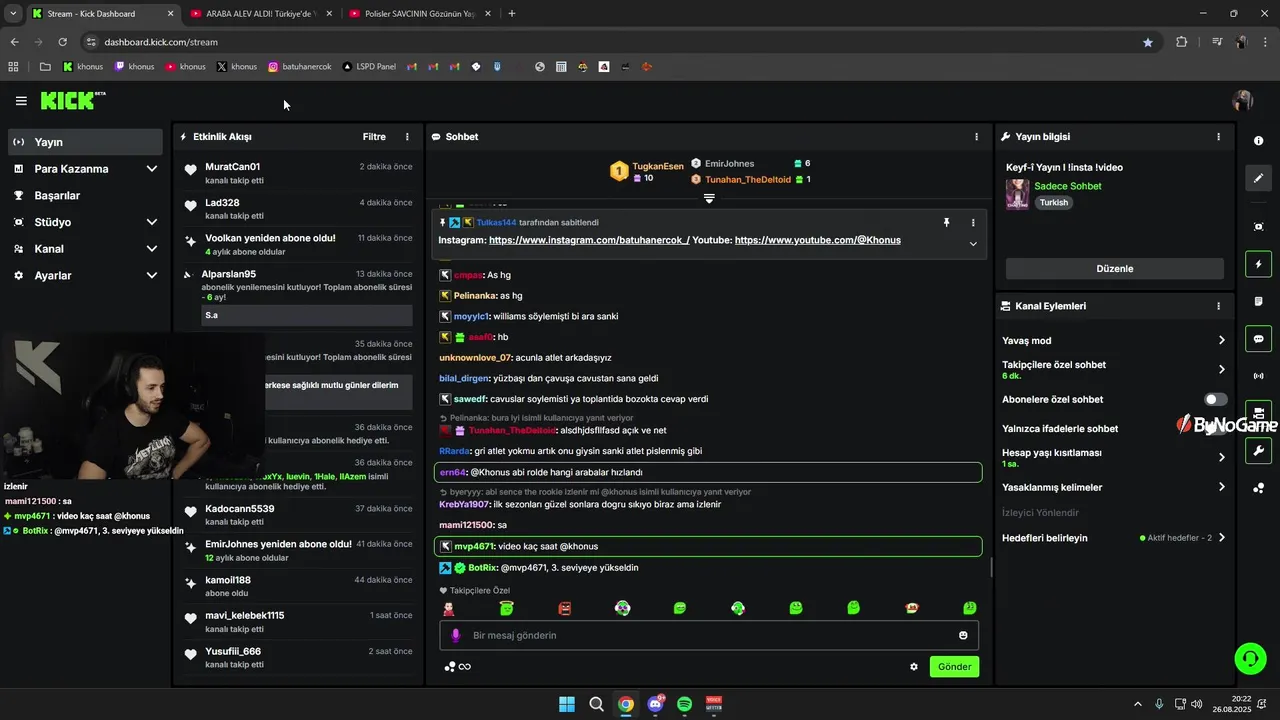The width and height of the screenshot is (1280, 720).
Task: Insert the red angry face emote
Action: pyautogui.click(x=565, y=608)
